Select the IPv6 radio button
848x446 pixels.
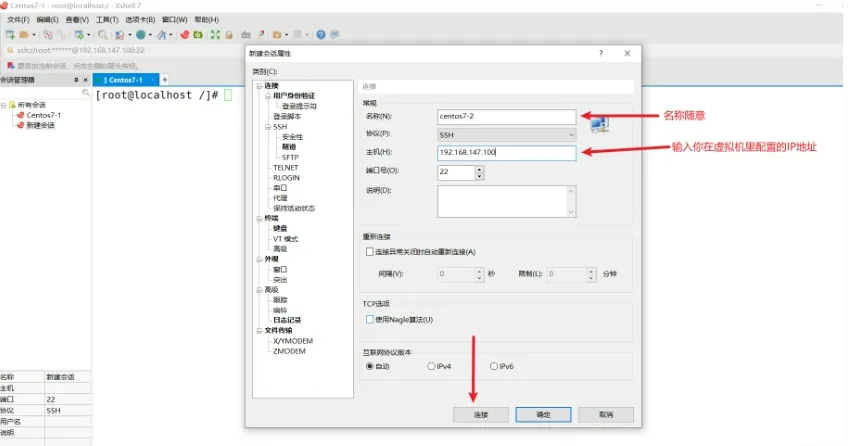(494, 366)
